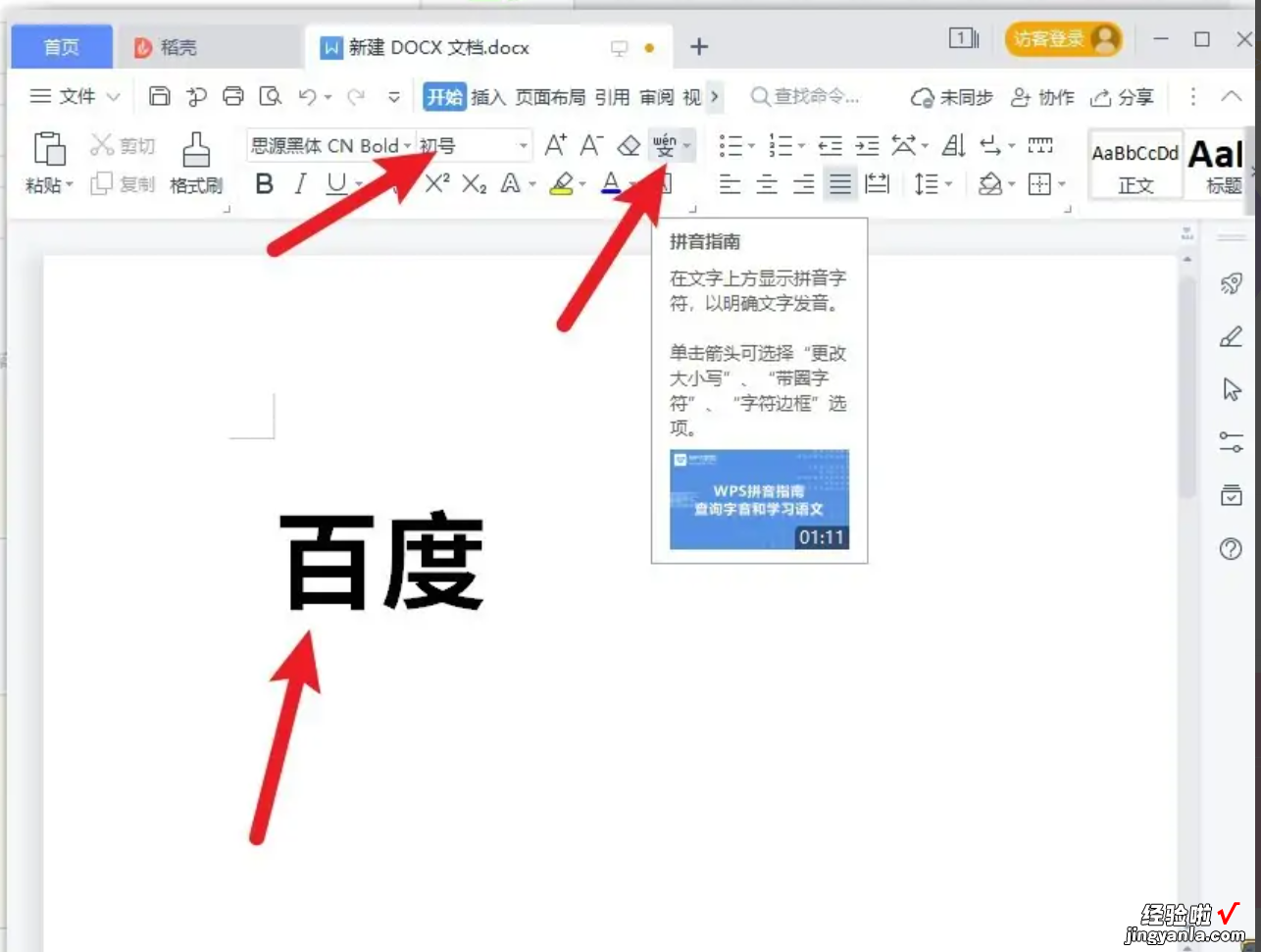Click the rocket icon in right sidebar
This screenshot has width=1261, height=952.
click(1231, 284)
